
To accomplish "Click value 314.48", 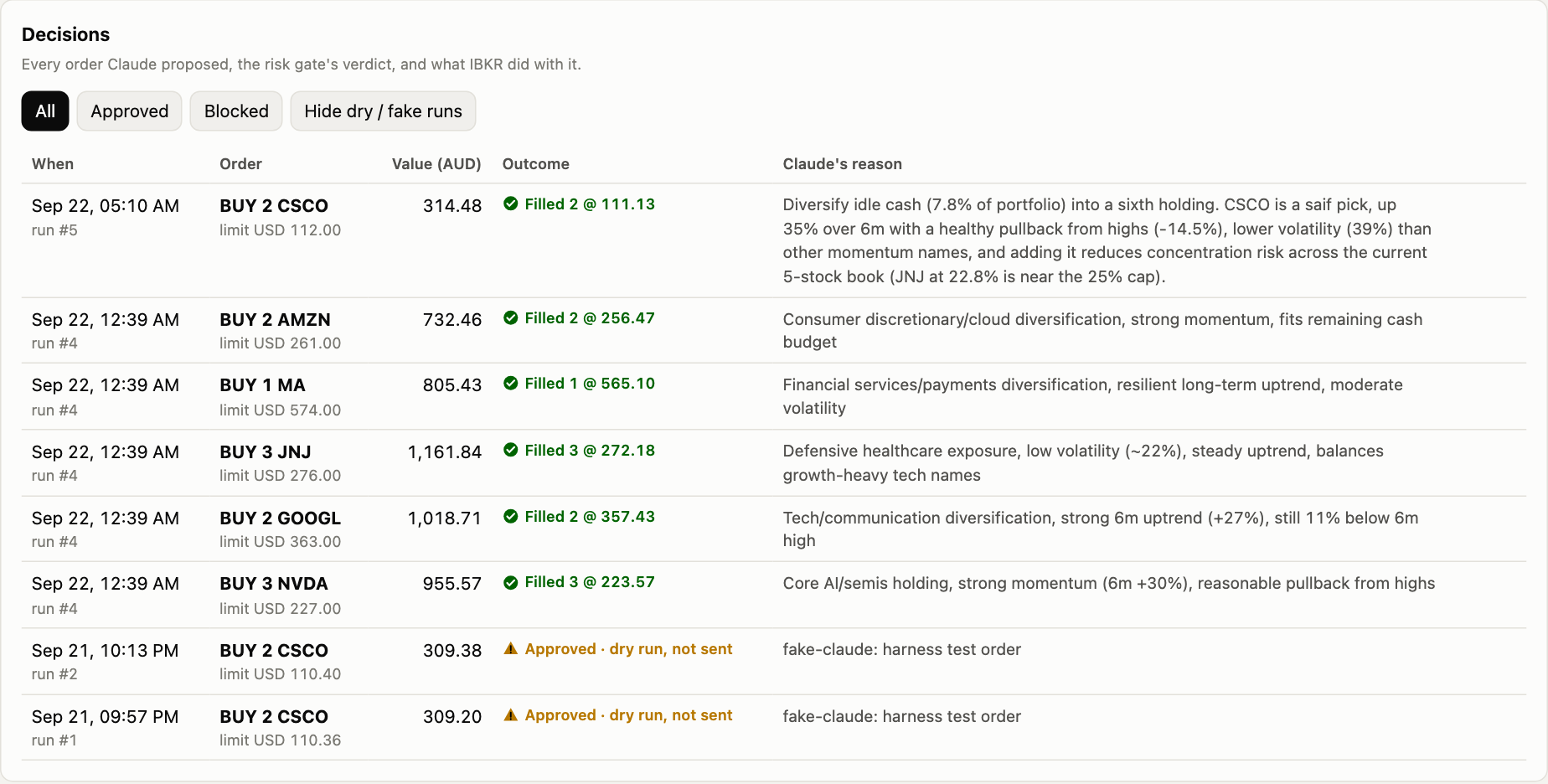I will 452,206.
